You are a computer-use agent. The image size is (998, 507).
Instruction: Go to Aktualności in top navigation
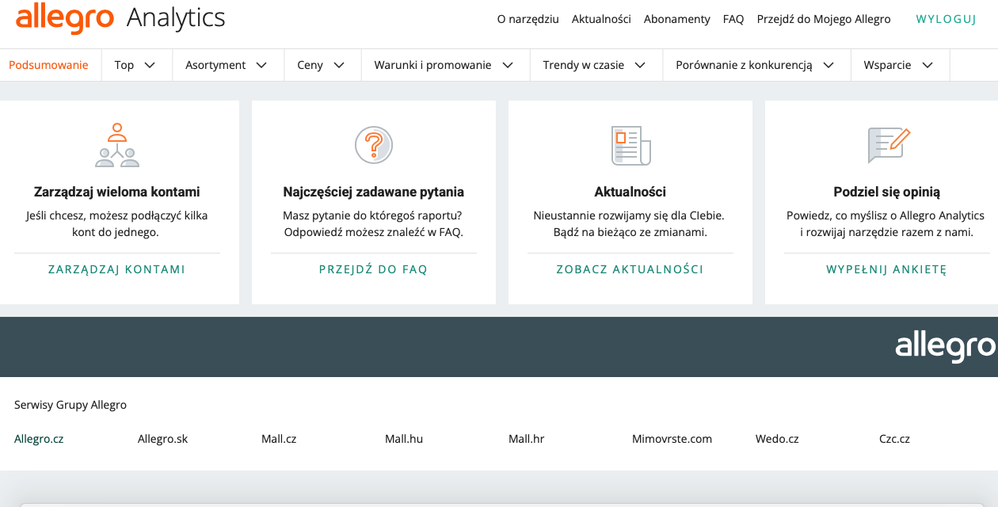(601, 19)
